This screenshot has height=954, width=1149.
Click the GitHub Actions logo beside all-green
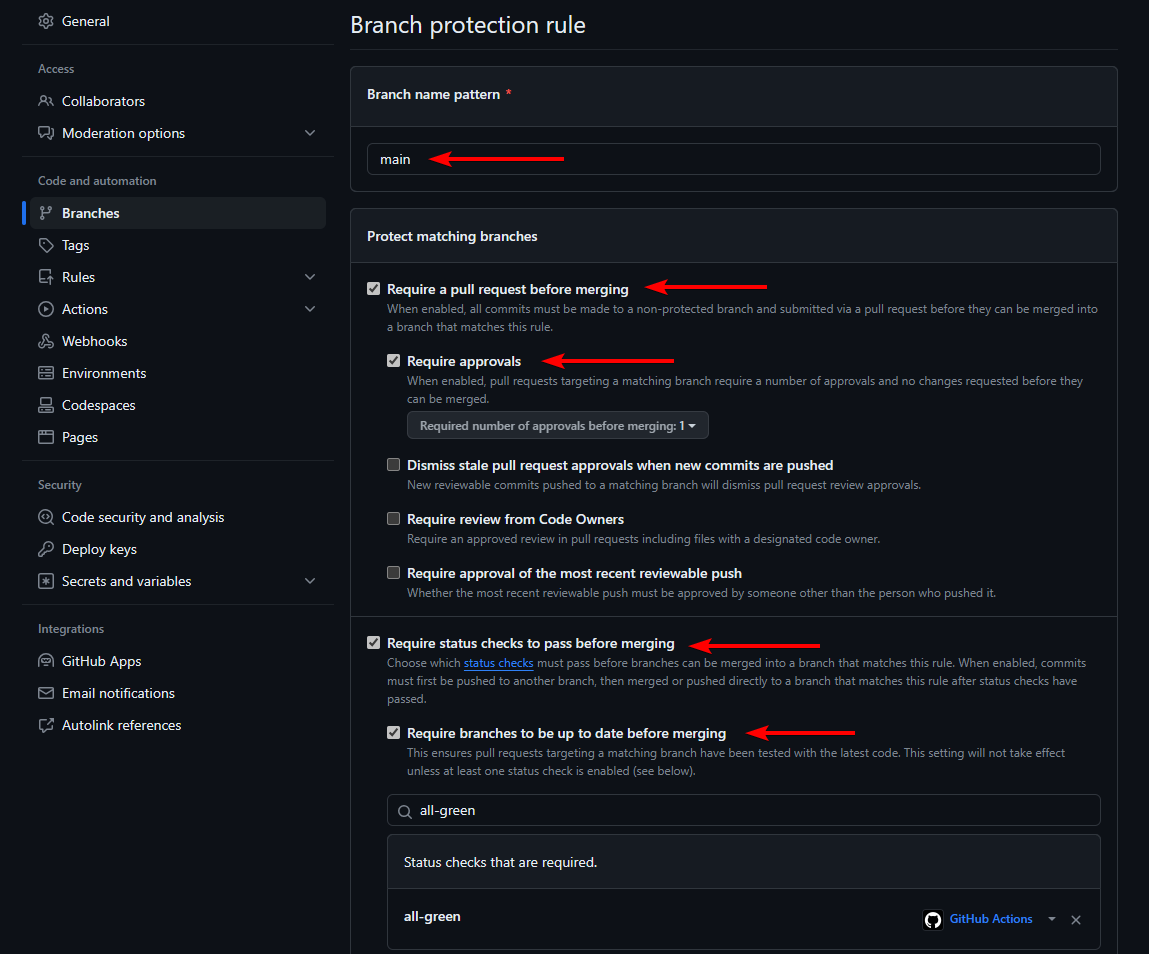[933, 919]
